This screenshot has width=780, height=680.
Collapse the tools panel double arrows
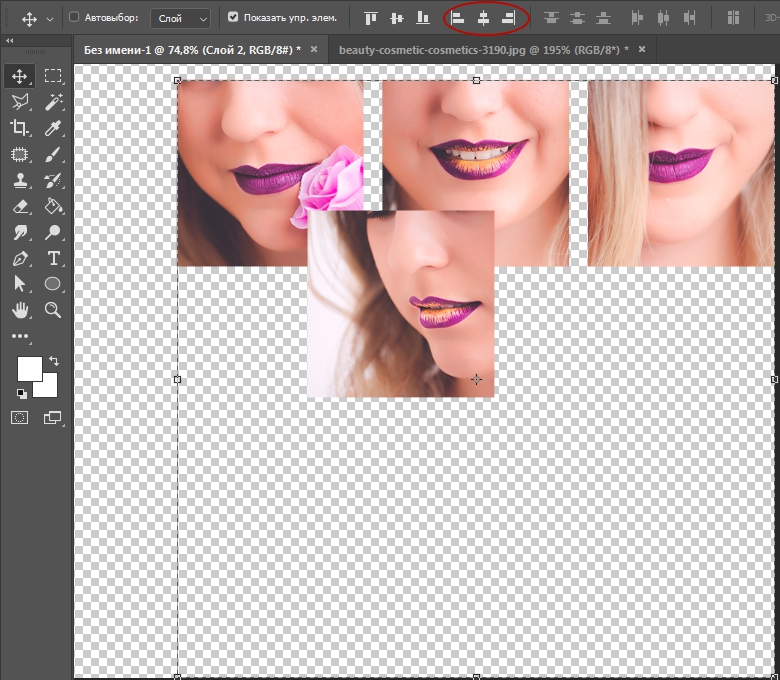coord(9,41)
